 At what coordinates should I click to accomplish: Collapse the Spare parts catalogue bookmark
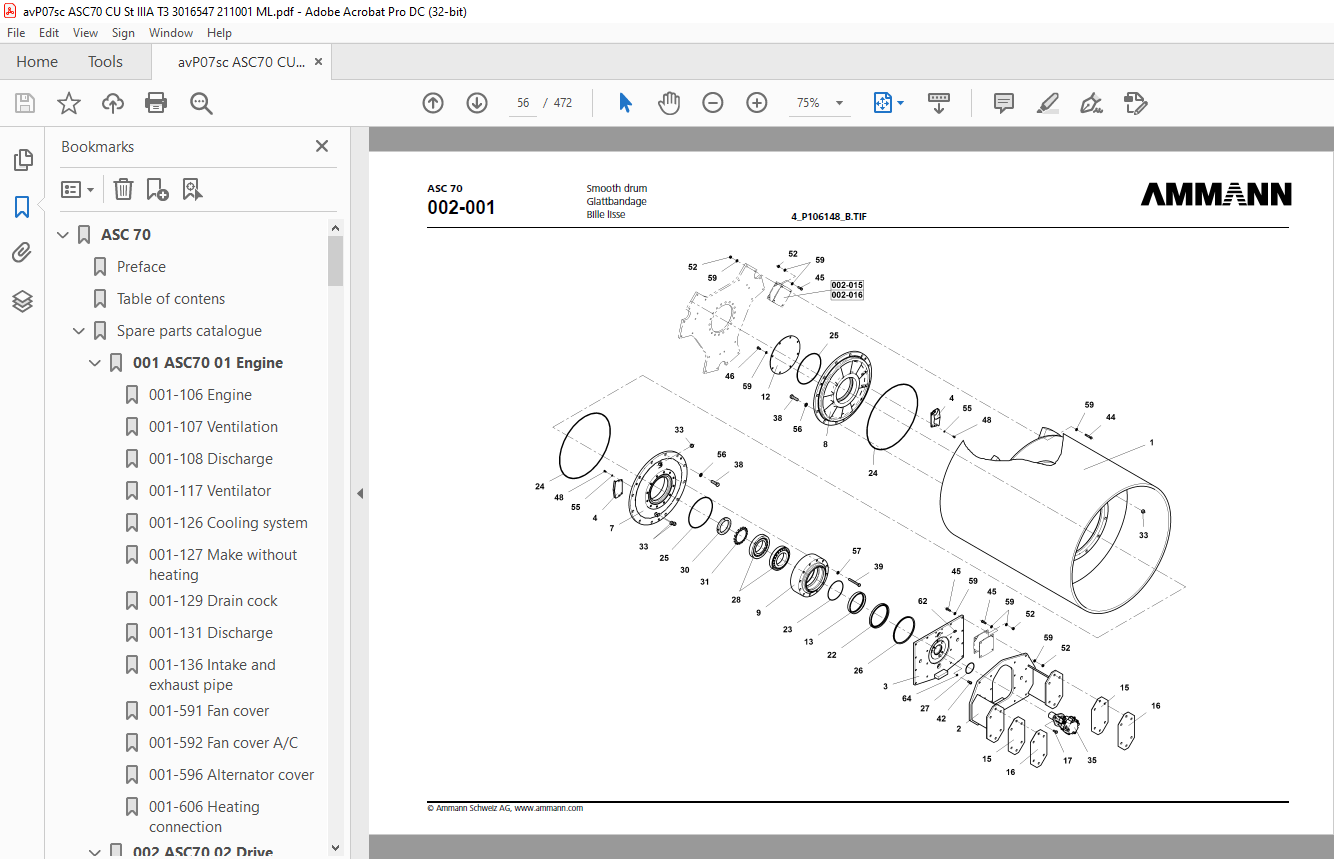[79, 331]
